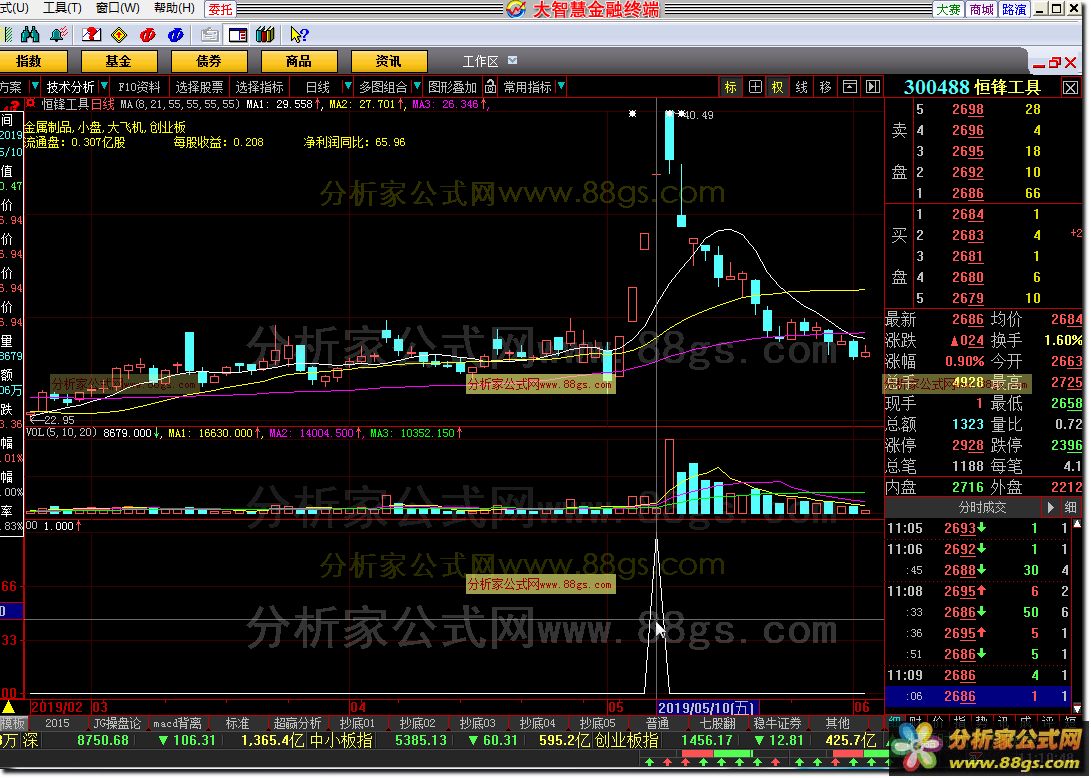Open the alarm bell alert icon
The height and width of the screenshot is (778, 1091).
[59, 34]
